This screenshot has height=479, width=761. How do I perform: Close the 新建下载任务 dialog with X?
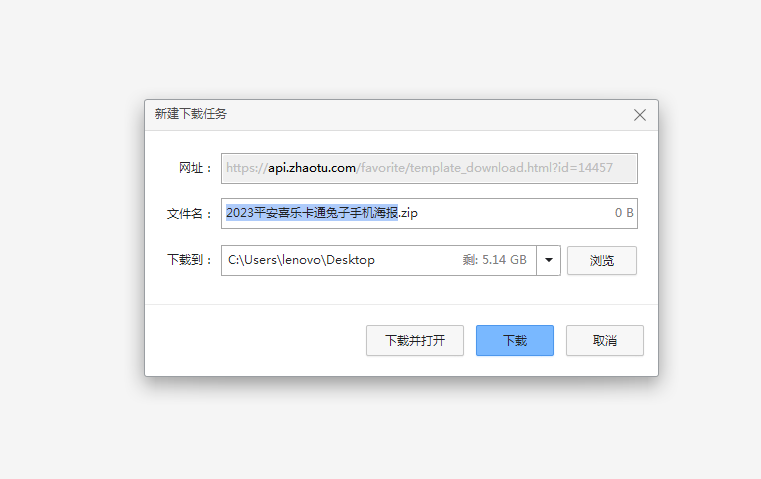click(x=640, y=115)
